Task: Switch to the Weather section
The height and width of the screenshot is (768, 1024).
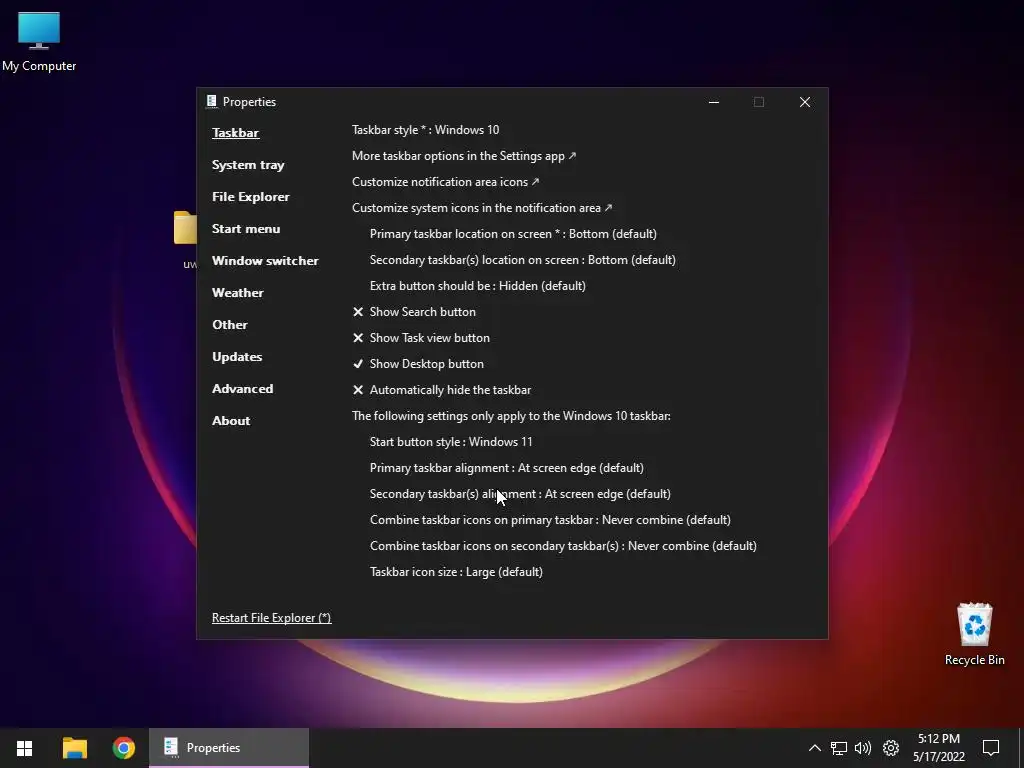Action: click(238, 293)
